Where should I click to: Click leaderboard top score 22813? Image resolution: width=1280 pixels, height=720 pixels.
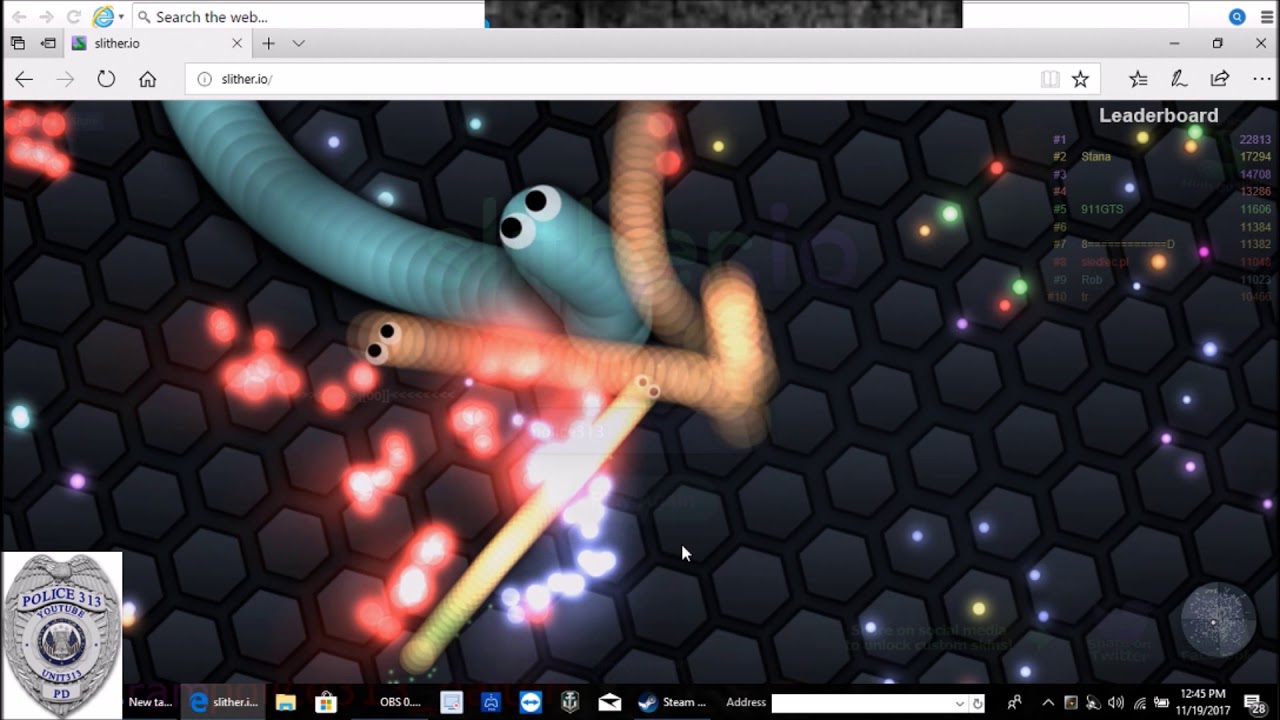click(1255, 140)
